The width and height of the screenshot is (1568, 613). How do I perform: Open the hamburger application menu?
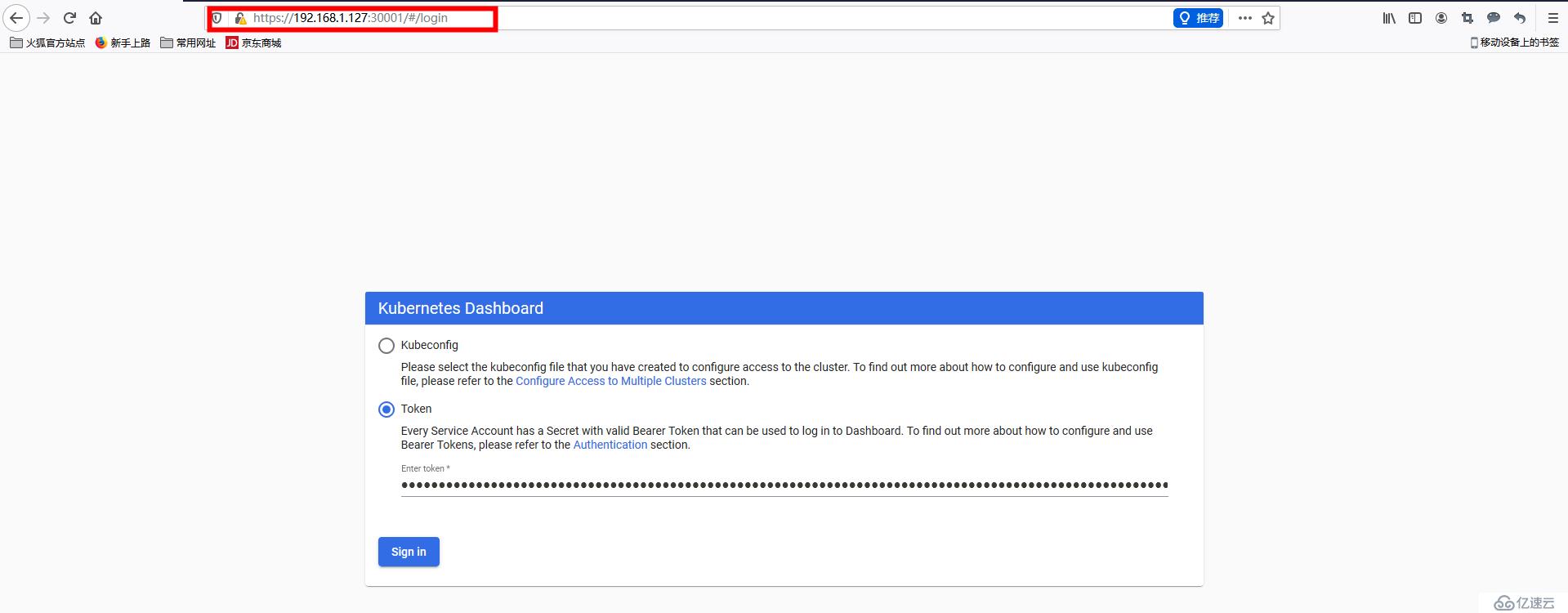point(1553,18)
